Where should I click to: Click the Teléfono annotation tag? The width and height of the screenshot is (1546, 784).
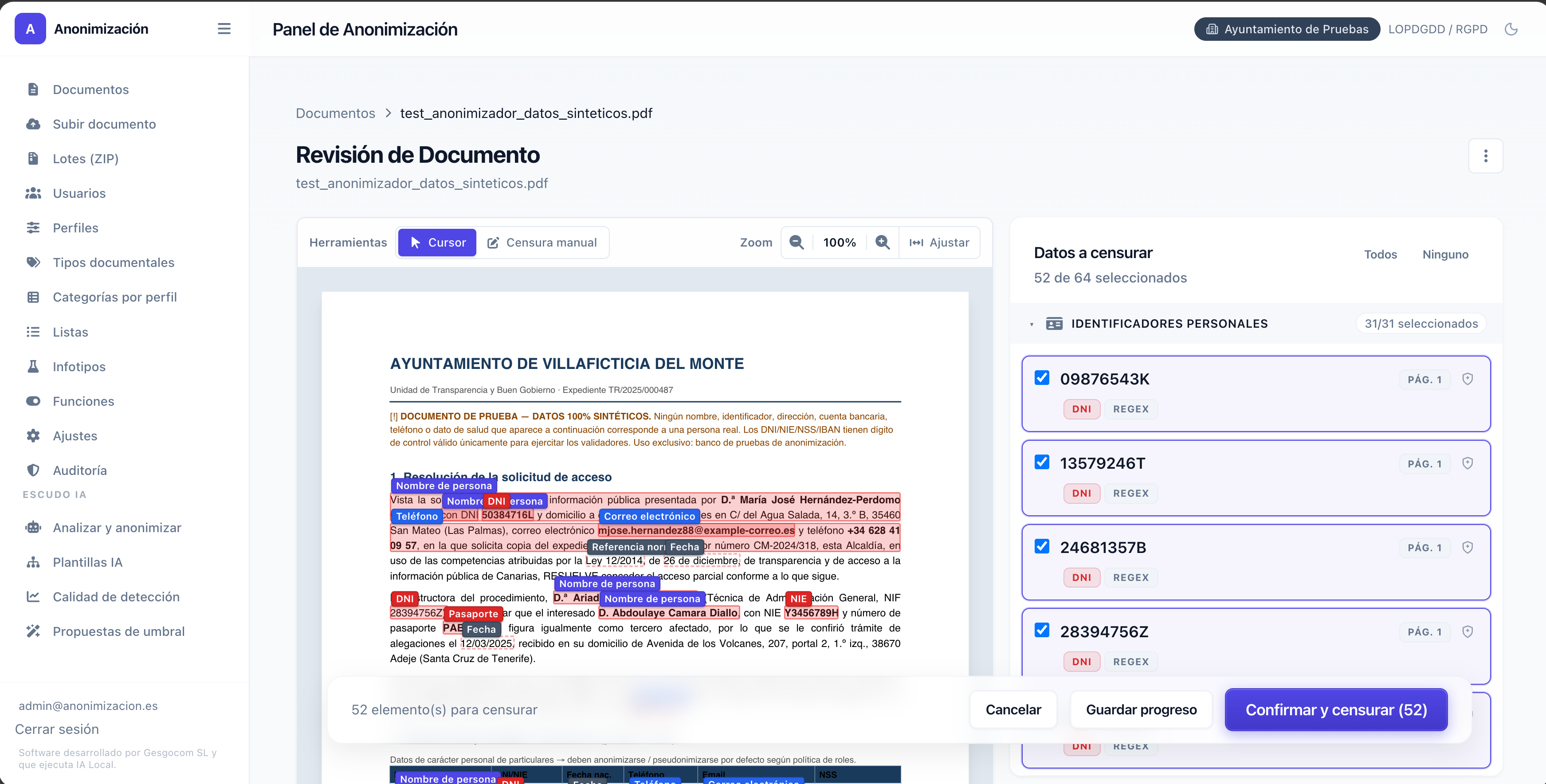coord(416,516)
